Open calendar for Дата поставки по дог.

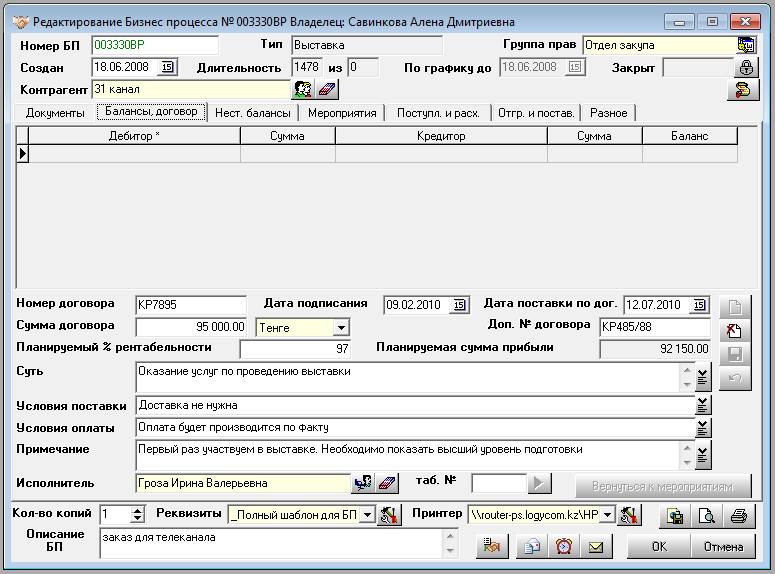[x=699, y=305]
